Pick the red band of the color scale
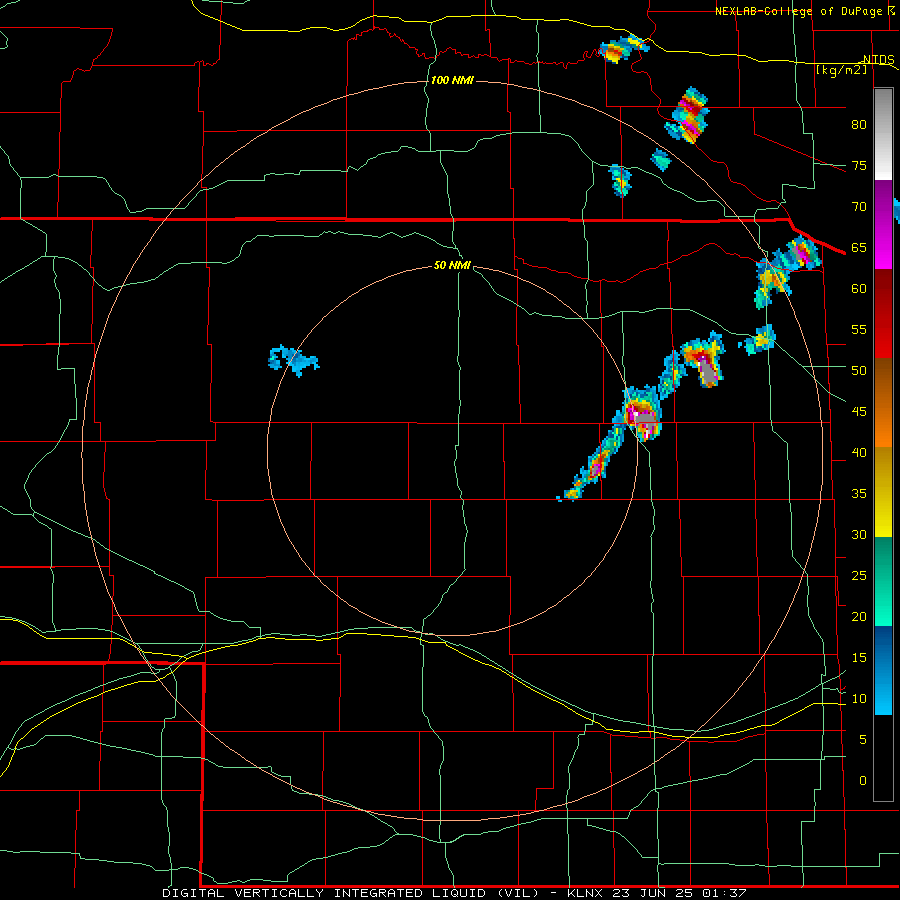The height and width of the screenshot is (900, 900). pos(883,313)
